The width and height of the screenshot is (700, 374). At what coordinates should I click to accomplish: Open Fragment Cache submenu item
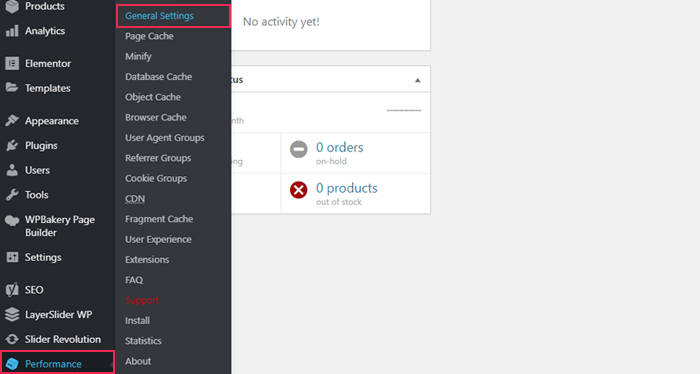[159, 219]
